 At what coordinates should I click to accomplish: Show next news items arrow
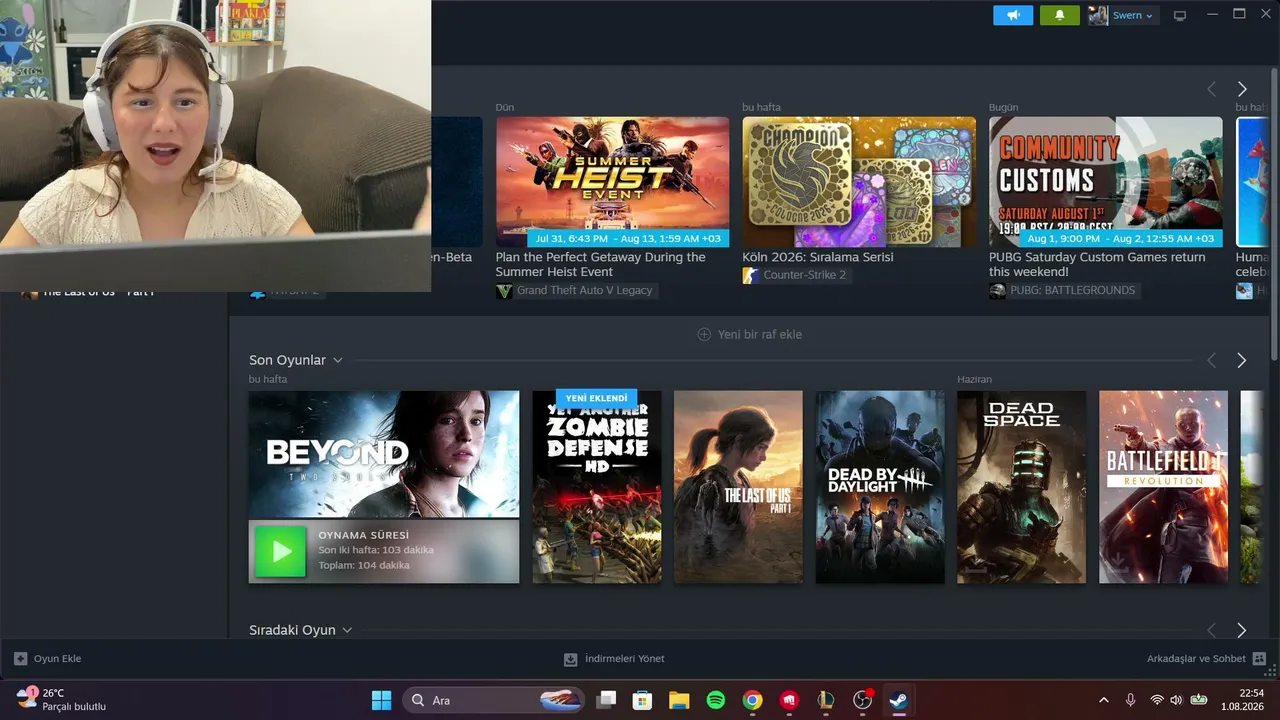pyautogui.click(x=1242, y=89)
